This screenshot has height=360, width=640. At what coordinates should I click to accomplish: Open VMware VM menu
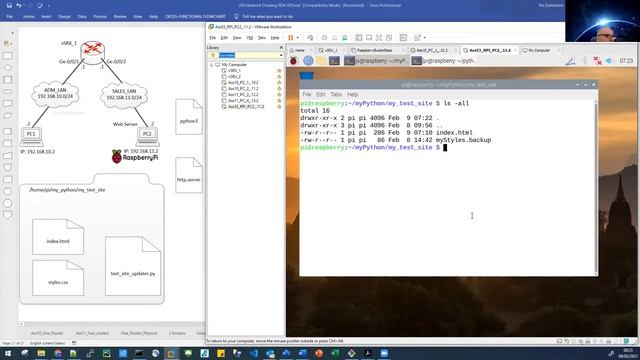coord(250,38)
